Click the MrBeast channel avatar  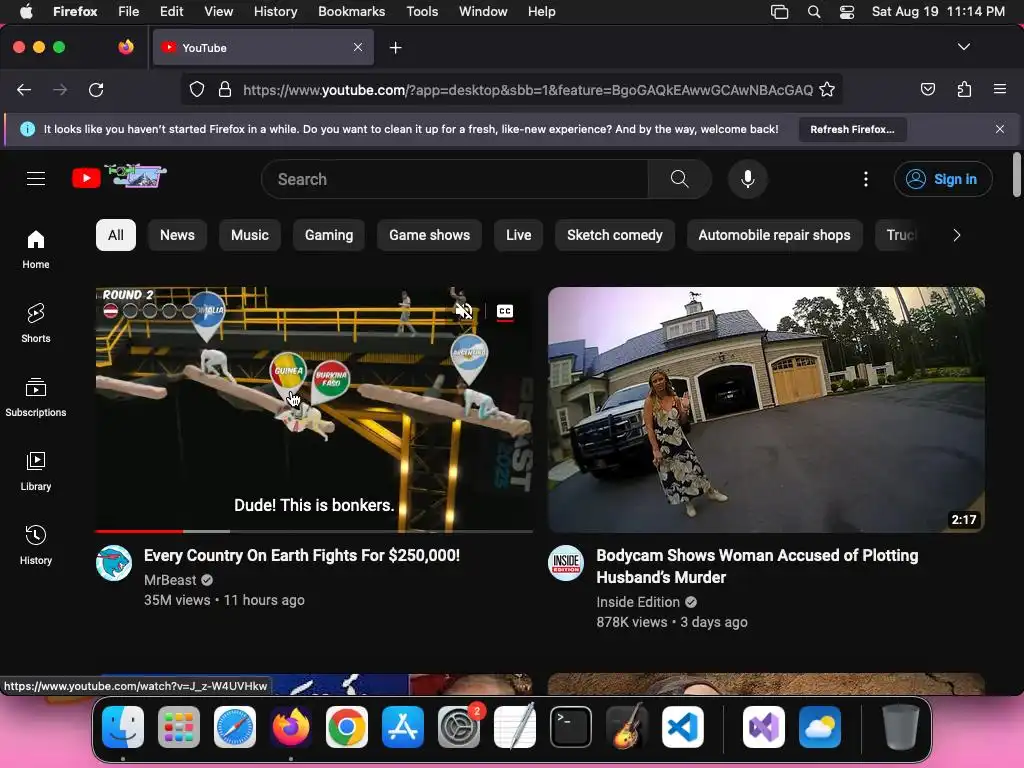[x=114, y=563]
